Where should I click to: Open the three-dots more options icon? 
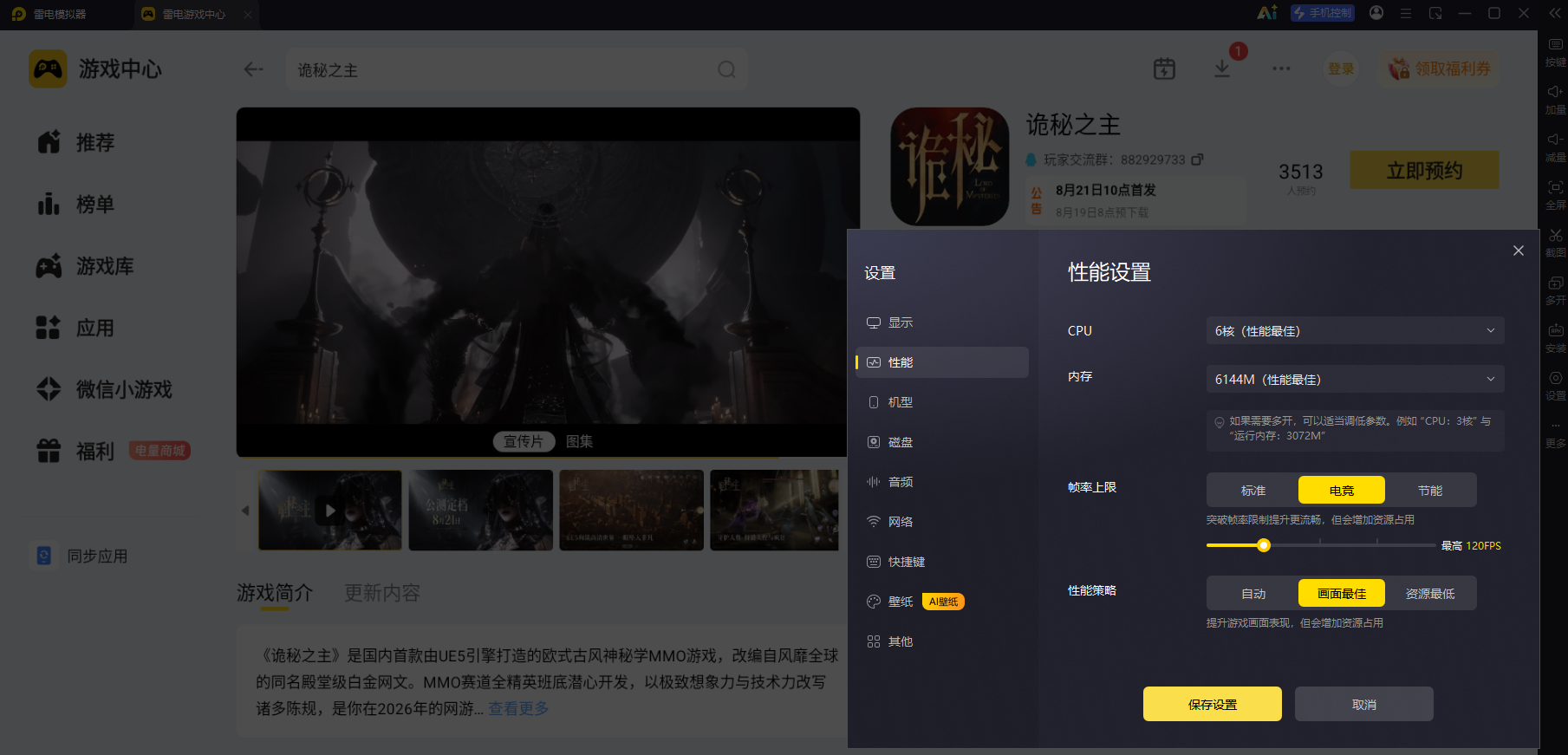point(1281,68)
